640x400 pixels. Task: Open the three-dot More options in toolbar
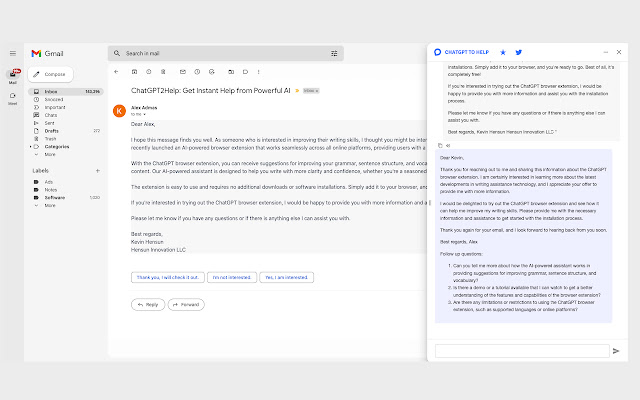[x=258, y=72]
